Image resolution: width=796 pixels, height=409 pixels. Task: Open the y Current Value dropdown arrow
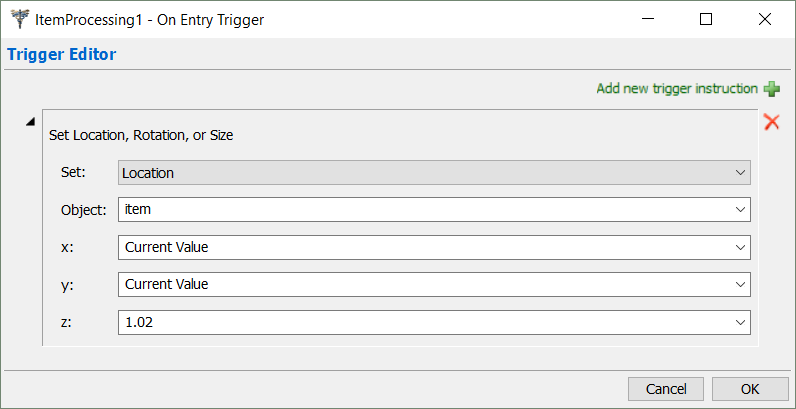pos(740,284)
